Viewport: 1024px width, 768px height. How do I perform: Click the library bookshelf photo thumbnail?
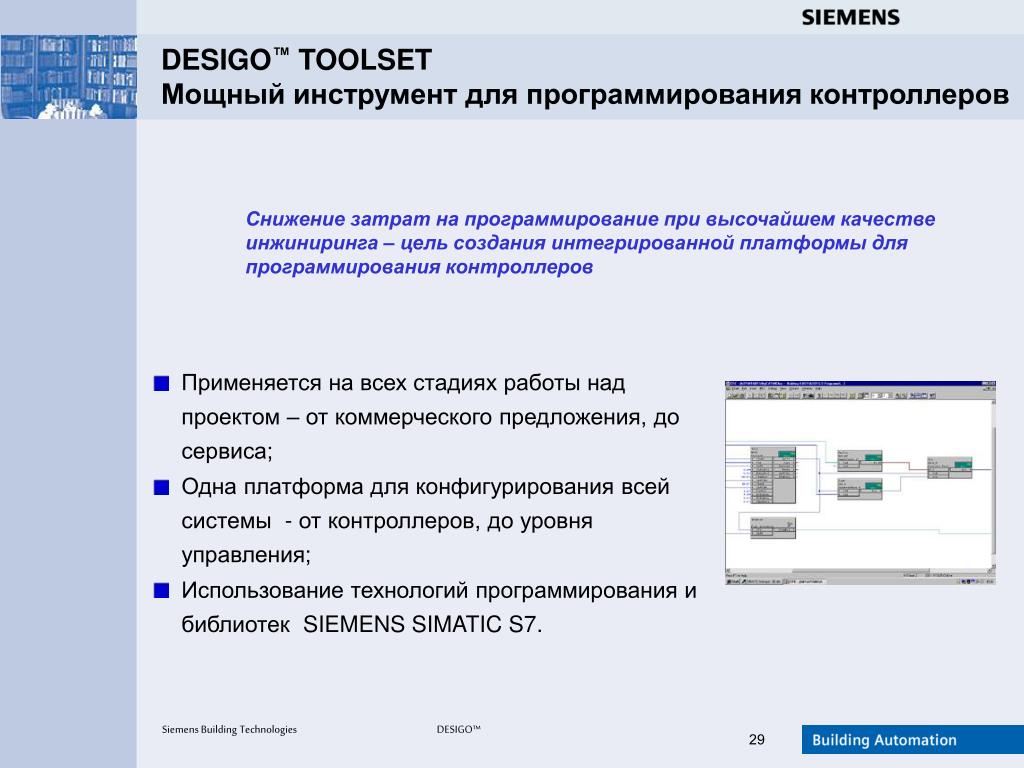pyautogui.click(x=69, y=76)
